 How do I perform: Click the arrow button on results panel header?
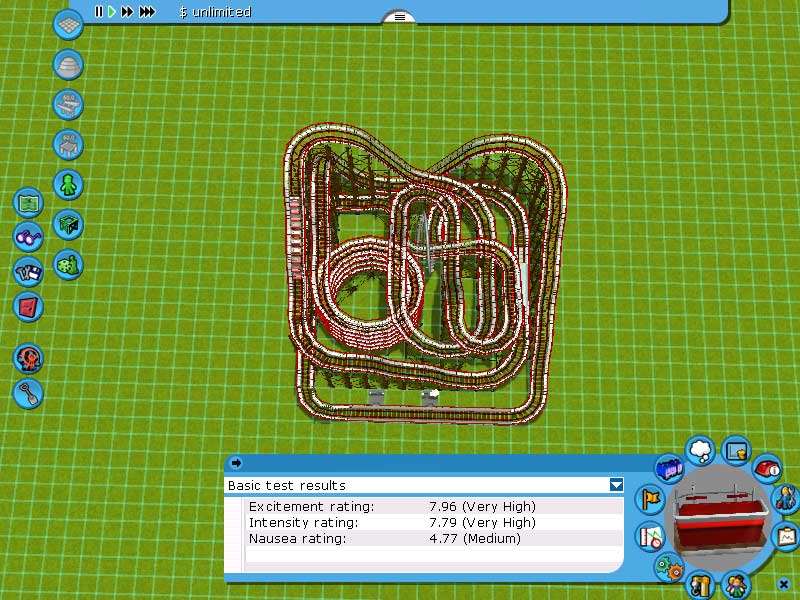point(236,463)
